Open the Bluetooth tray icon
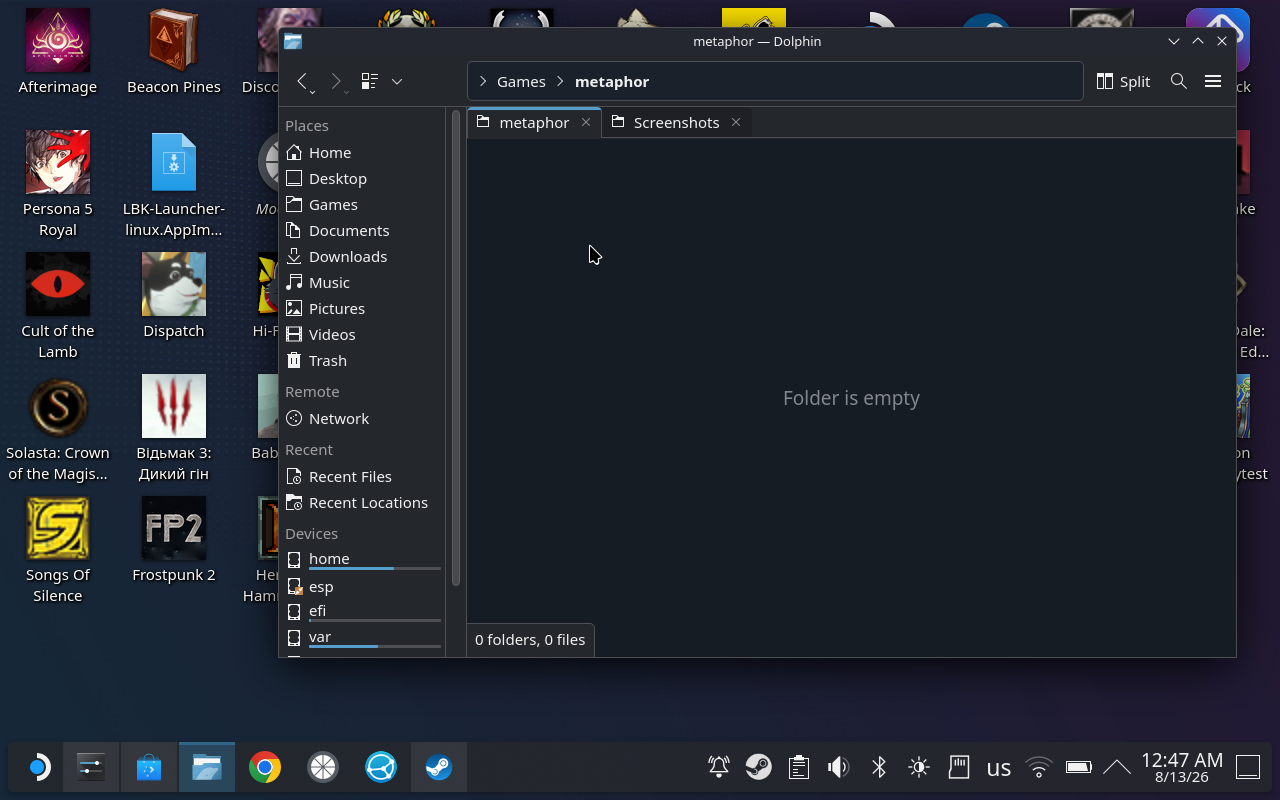1280x800 pixels. (x=879, y=768)
